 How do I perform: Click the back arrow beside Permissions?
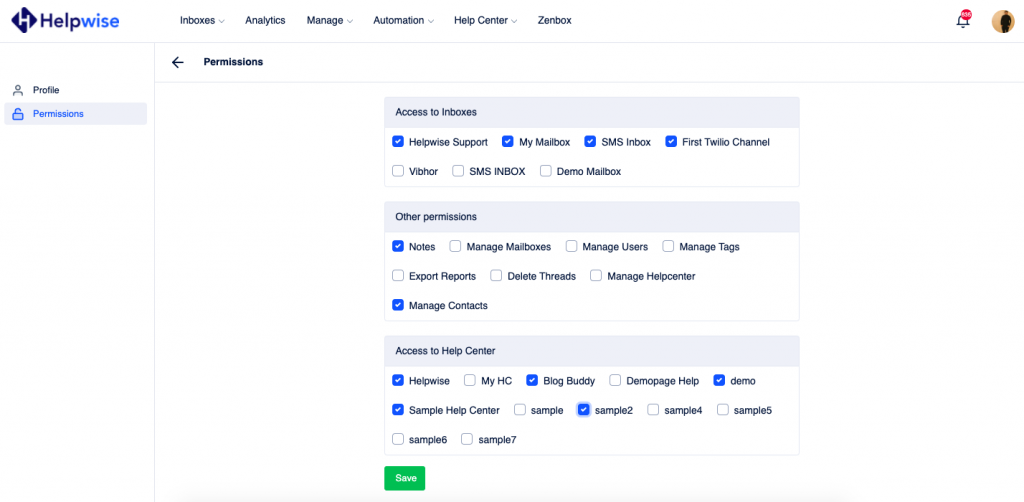[x=178, y=62]
